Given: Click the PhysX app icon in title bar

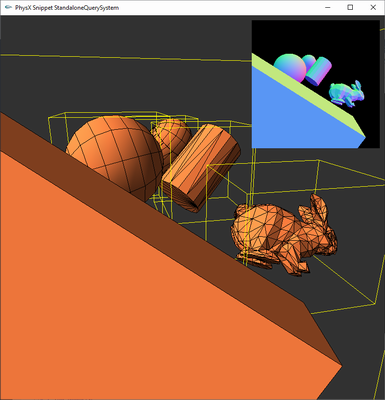Looking at the screenshot, I should [8, 7].
